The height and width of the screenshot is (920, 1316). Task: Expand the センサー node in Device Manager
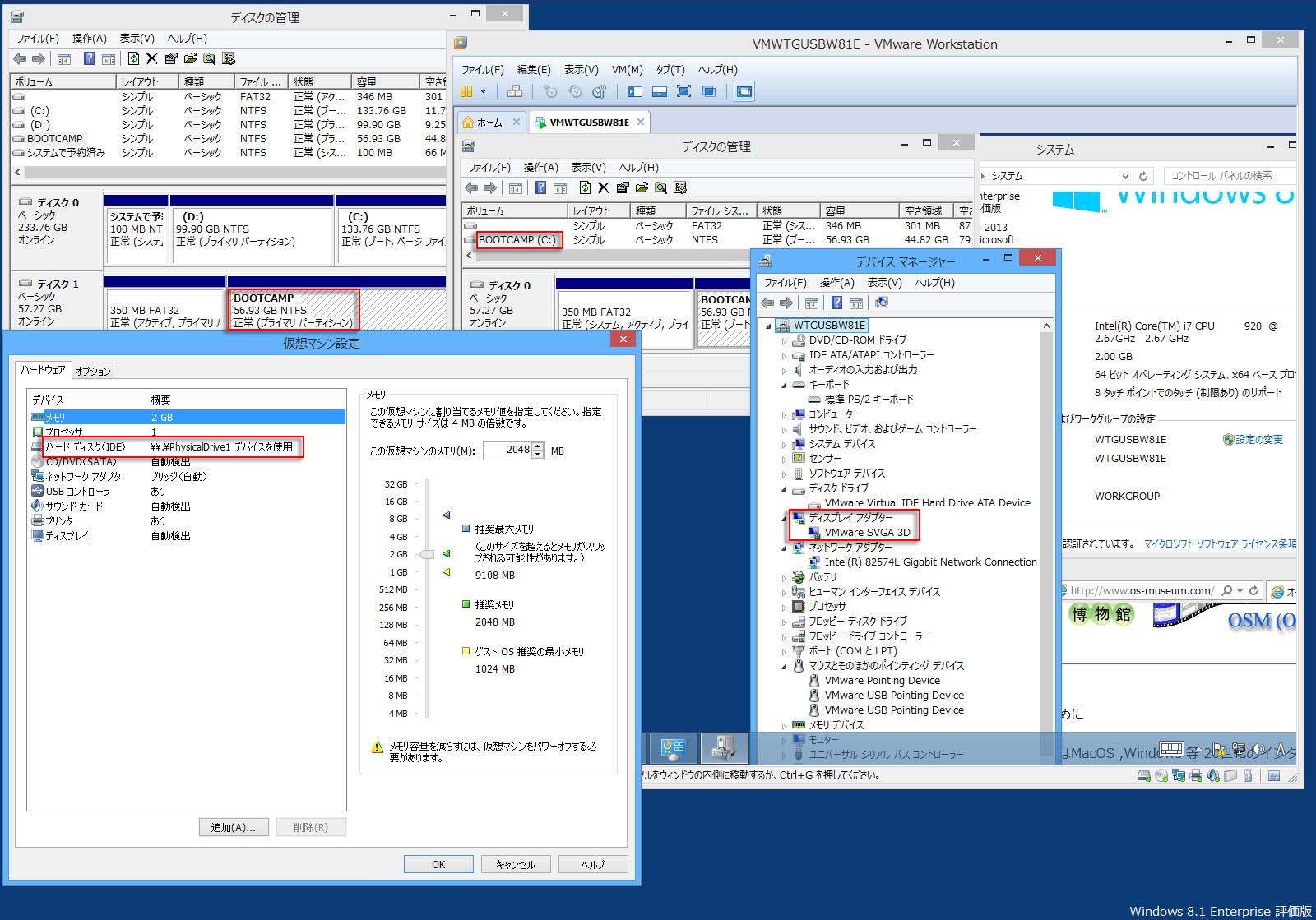pos(784,459)
